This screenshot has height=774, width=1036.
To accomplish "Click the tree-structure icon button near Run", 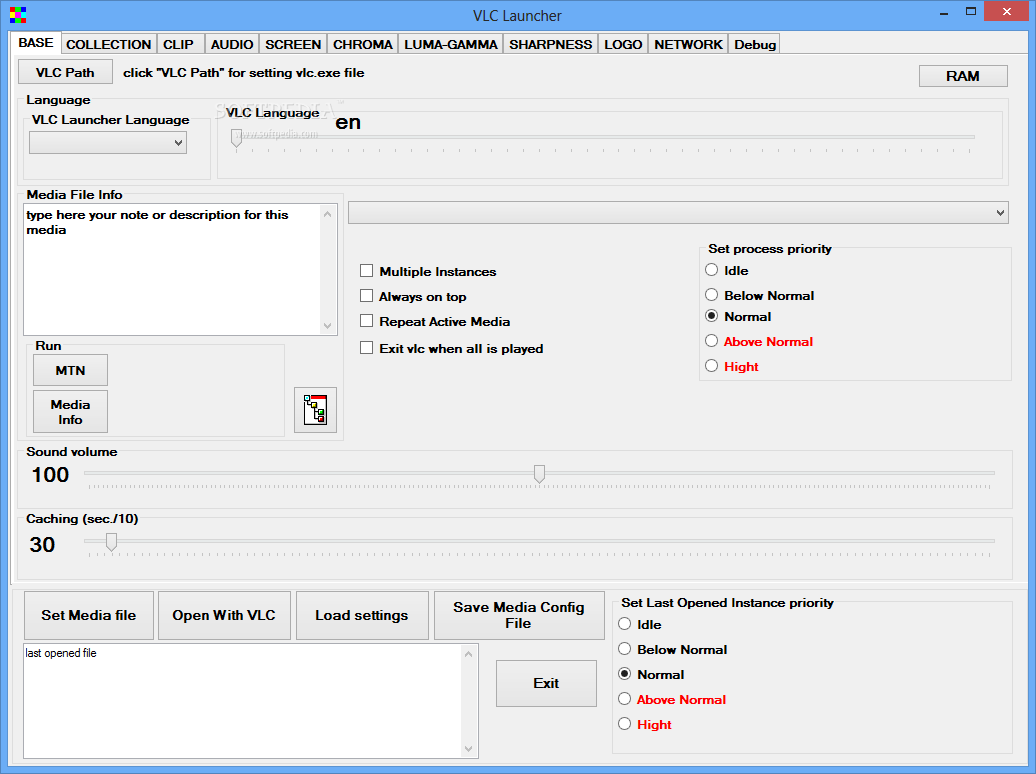I will 315,410.
